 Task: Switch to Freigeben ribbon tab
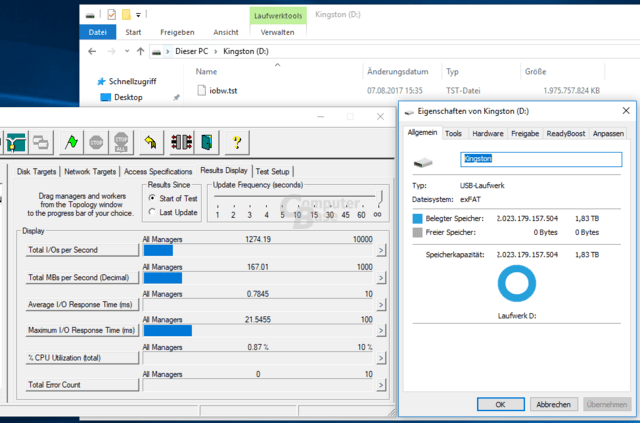click(x=177, y=32)
